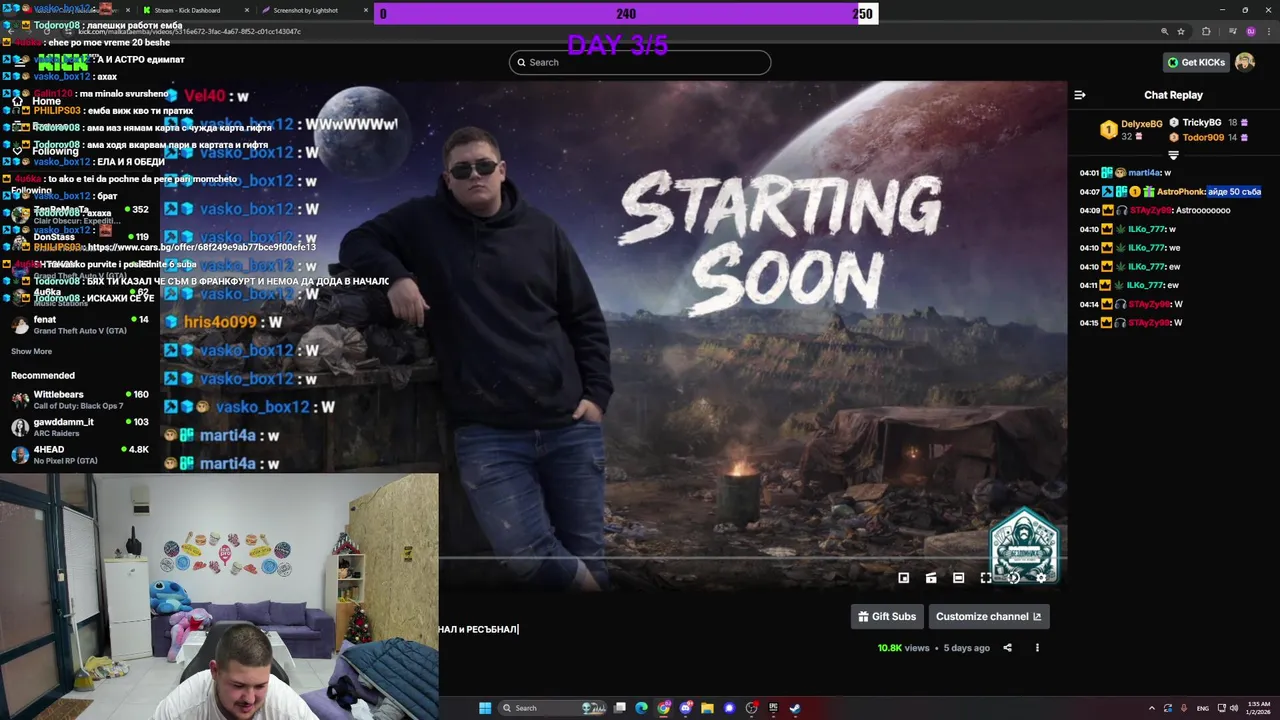Screen dimensions: 1280x720
Task: Close the Screenshot by Lightshot tab
Action: click(x=365, y=10)
